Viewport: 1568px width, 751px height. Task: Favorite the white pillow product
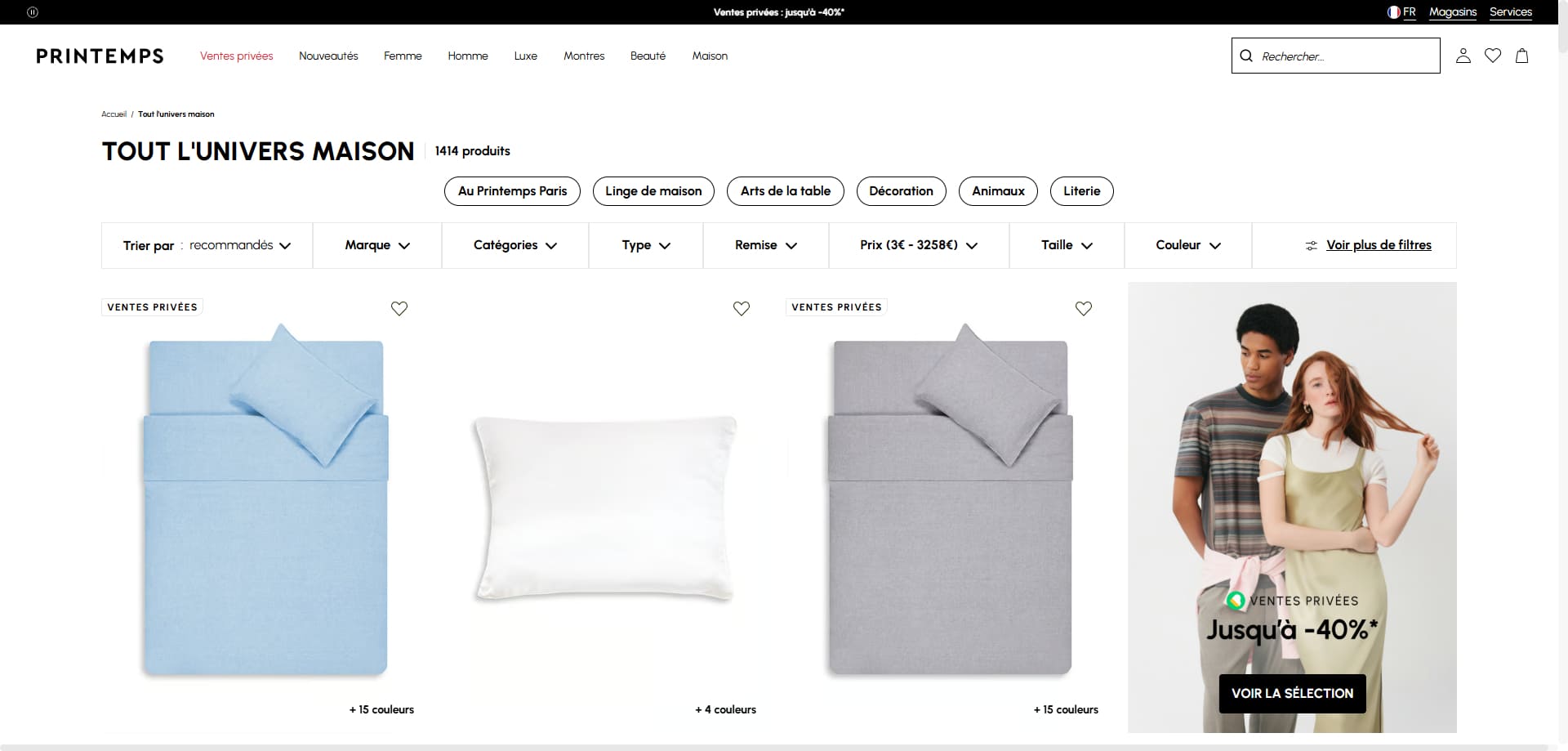tap(741, 308)
